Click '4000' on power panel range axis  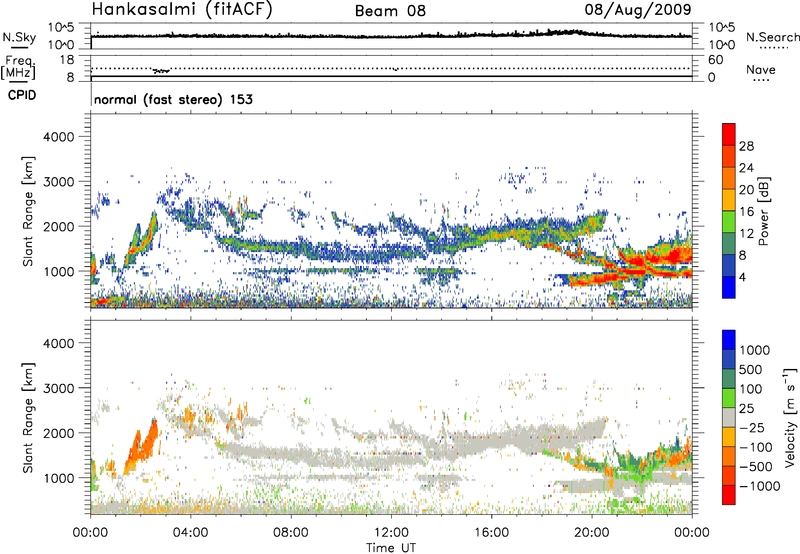click(x=59, y=137)
